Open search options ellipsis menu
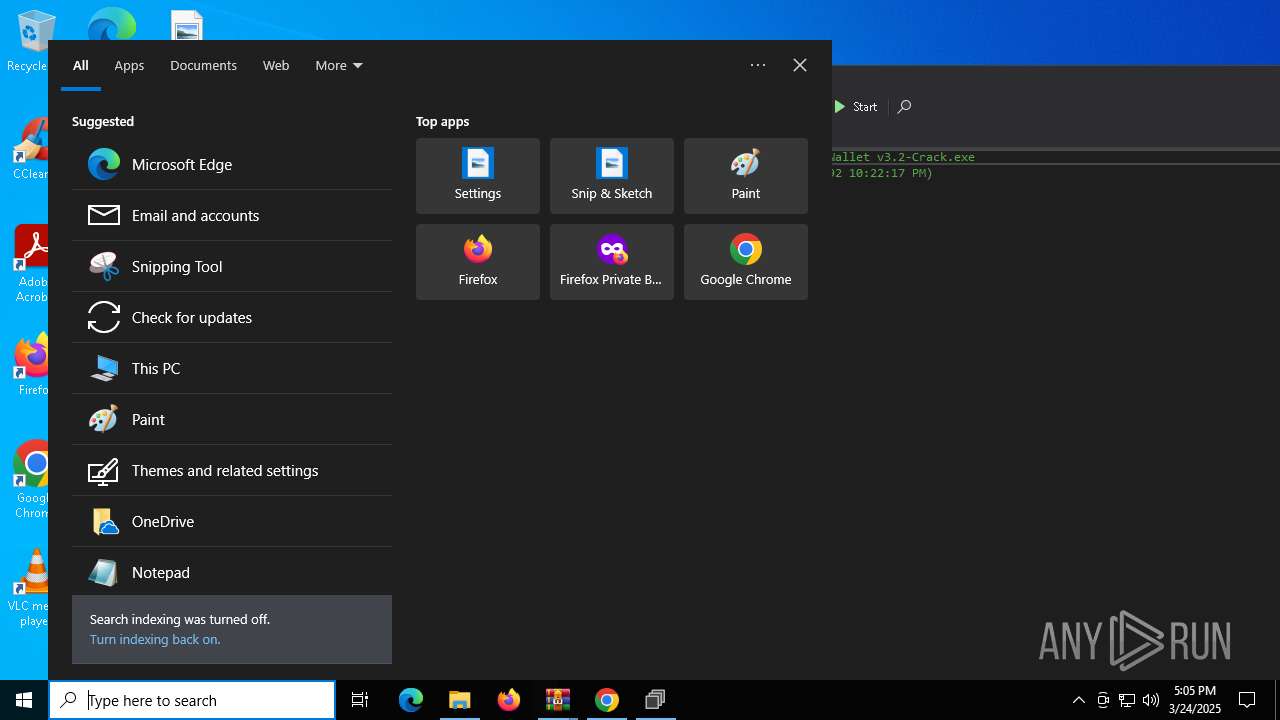The image size is (1280, 720). click(758, 65)
